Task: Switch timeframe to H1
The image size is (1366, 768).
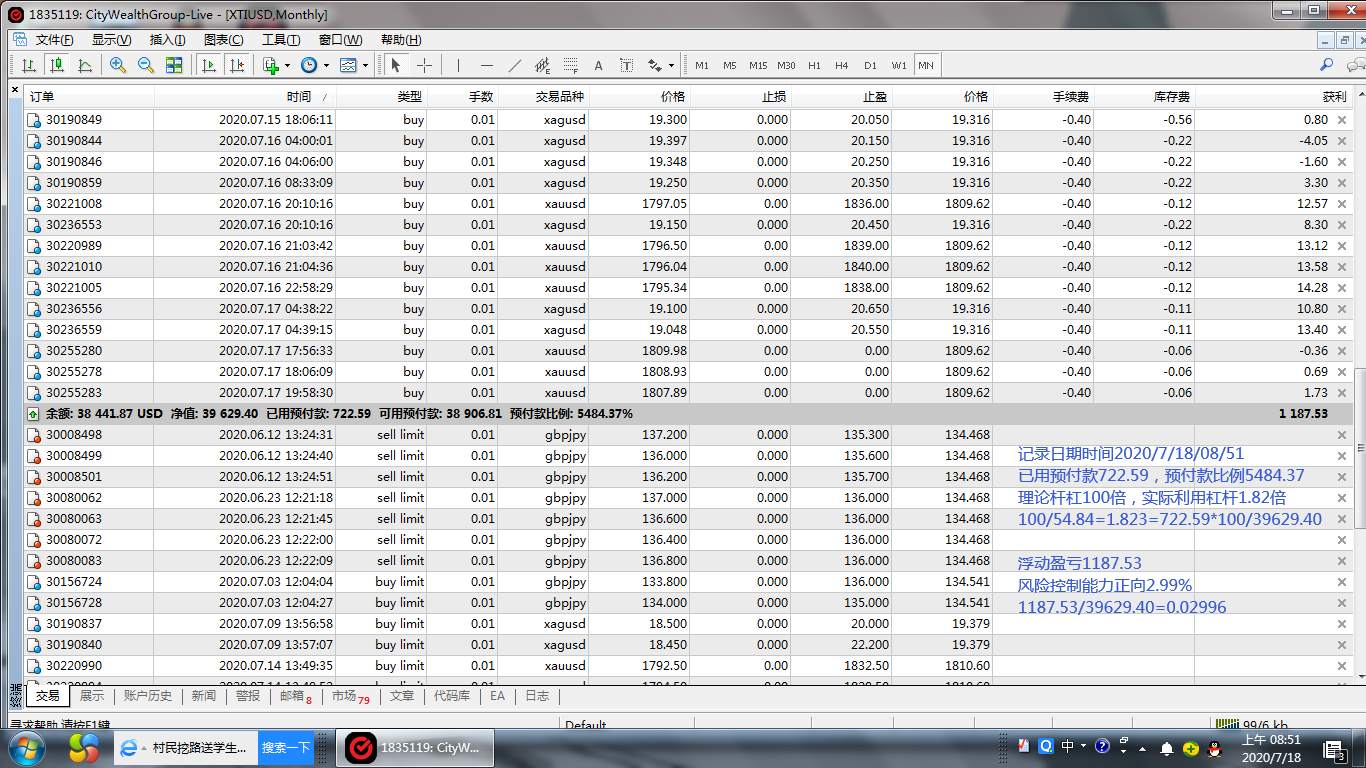Action: coord(814,65)
